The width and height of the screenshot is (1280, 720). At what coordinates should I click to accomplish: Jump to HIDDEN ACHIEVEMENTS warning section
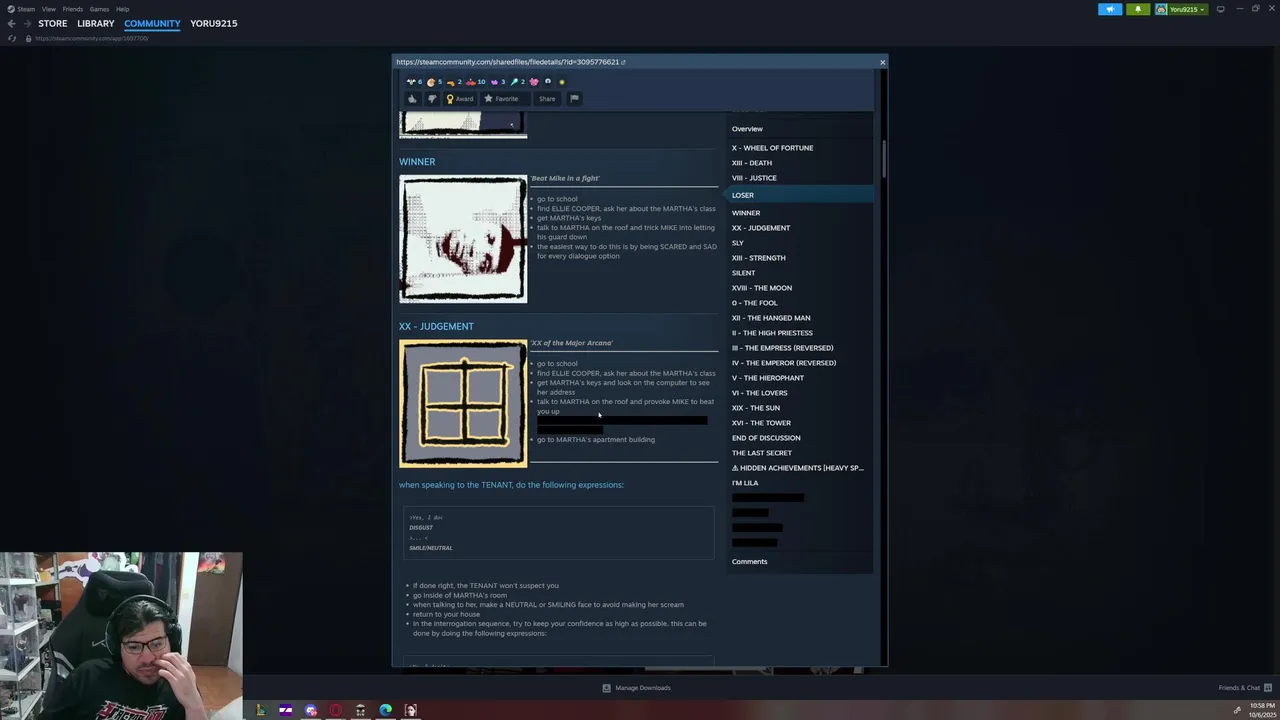[x=797, y=468]
